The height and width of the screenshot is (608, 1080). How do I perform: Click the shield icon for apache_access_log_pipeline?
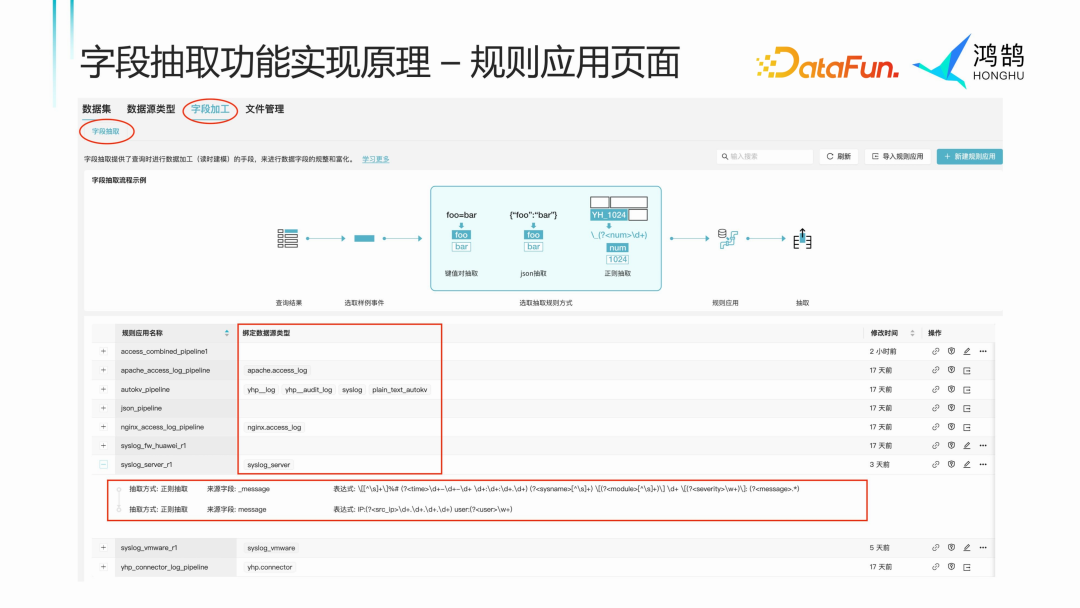[951, 370]
